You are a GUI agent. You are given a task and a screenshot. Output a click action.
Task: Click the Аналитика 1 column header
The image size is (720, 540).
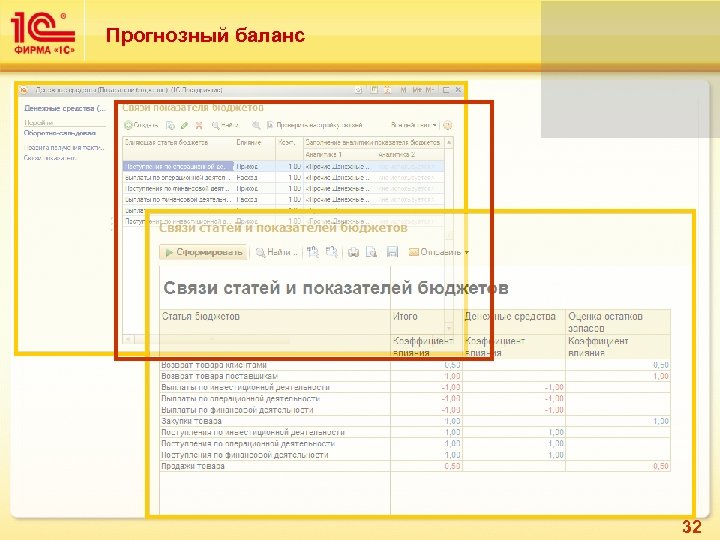pos(339,154)
